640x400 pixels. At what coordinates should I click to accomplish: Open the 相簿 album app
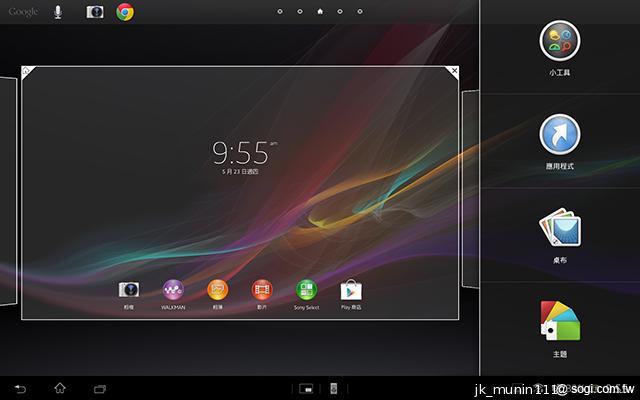(x=218, y=295)
